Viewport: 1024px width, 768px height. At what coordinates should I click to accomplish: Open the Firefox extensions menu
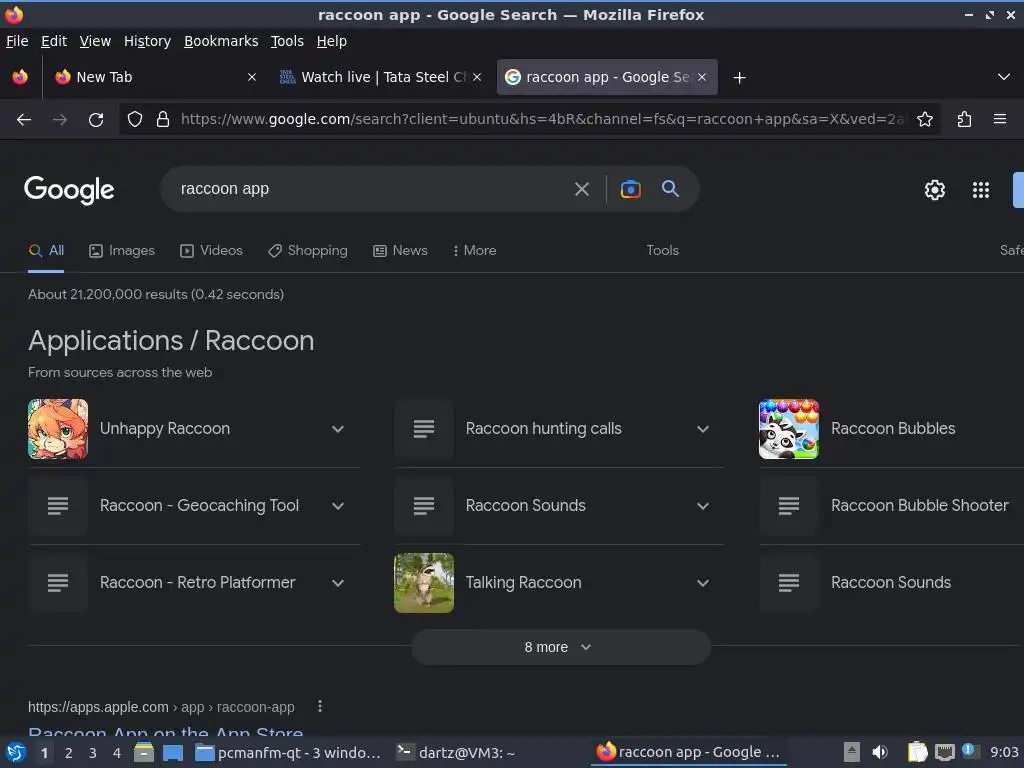pyautogui.click(x=964, y=120)
